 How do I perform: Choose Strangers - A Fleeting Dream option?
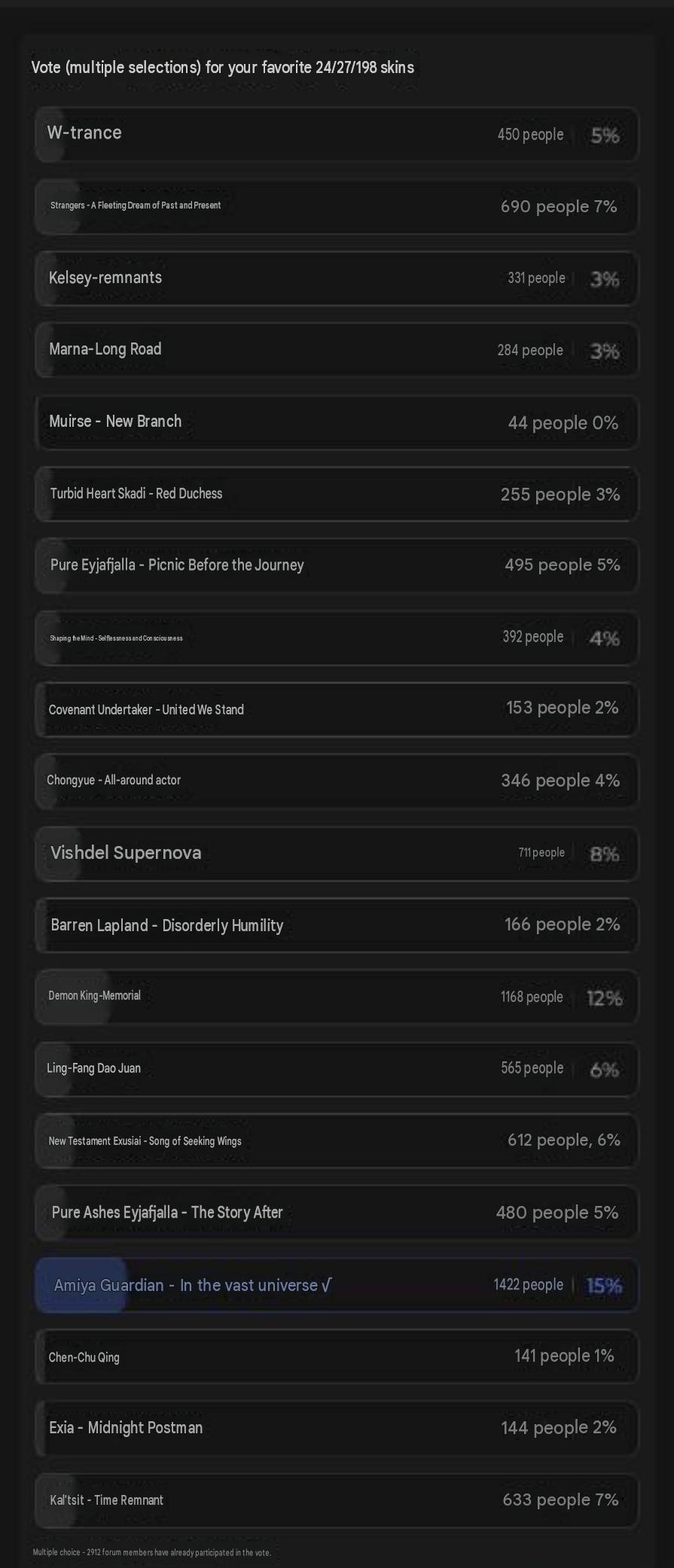(337, 206)
